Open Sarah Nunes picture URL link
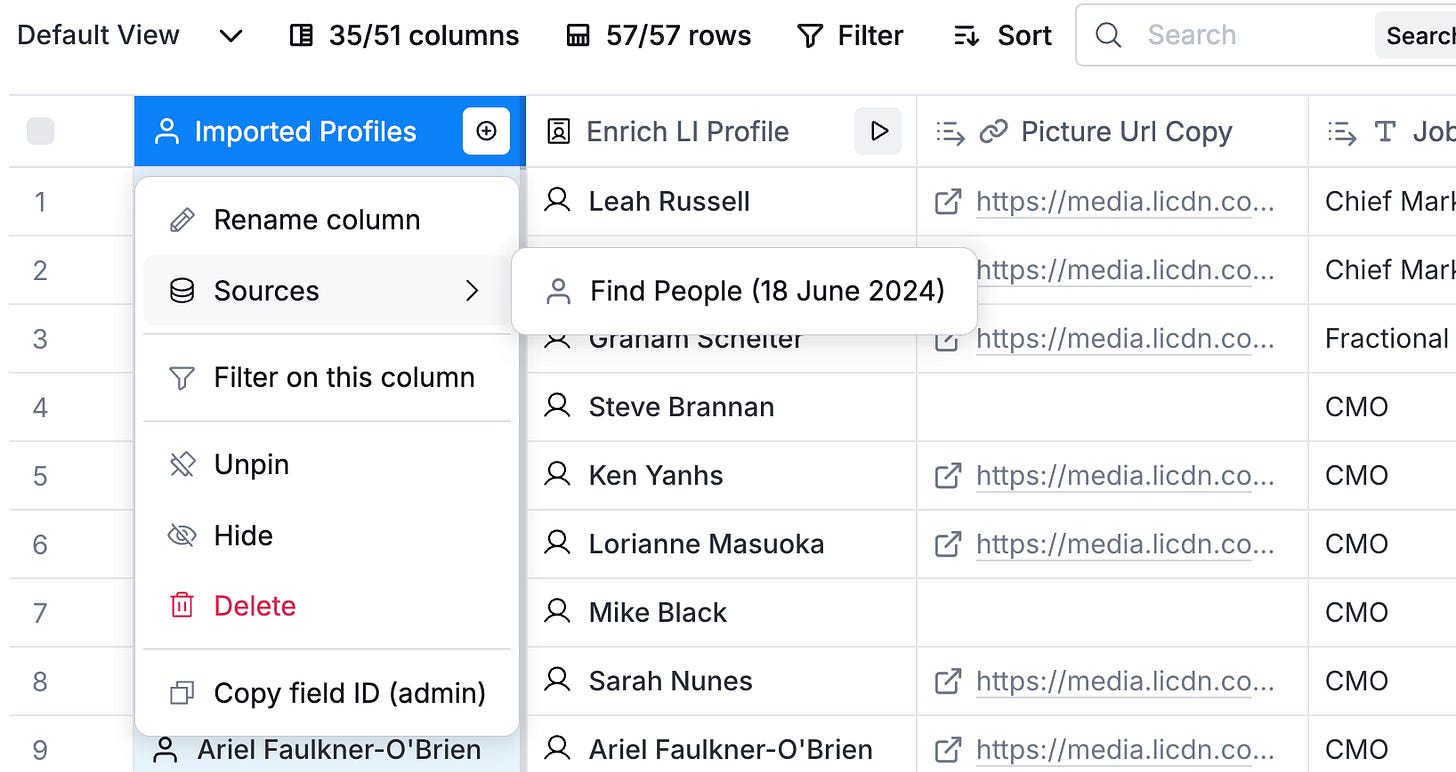1456x772 pixels. pos(1125,681)
